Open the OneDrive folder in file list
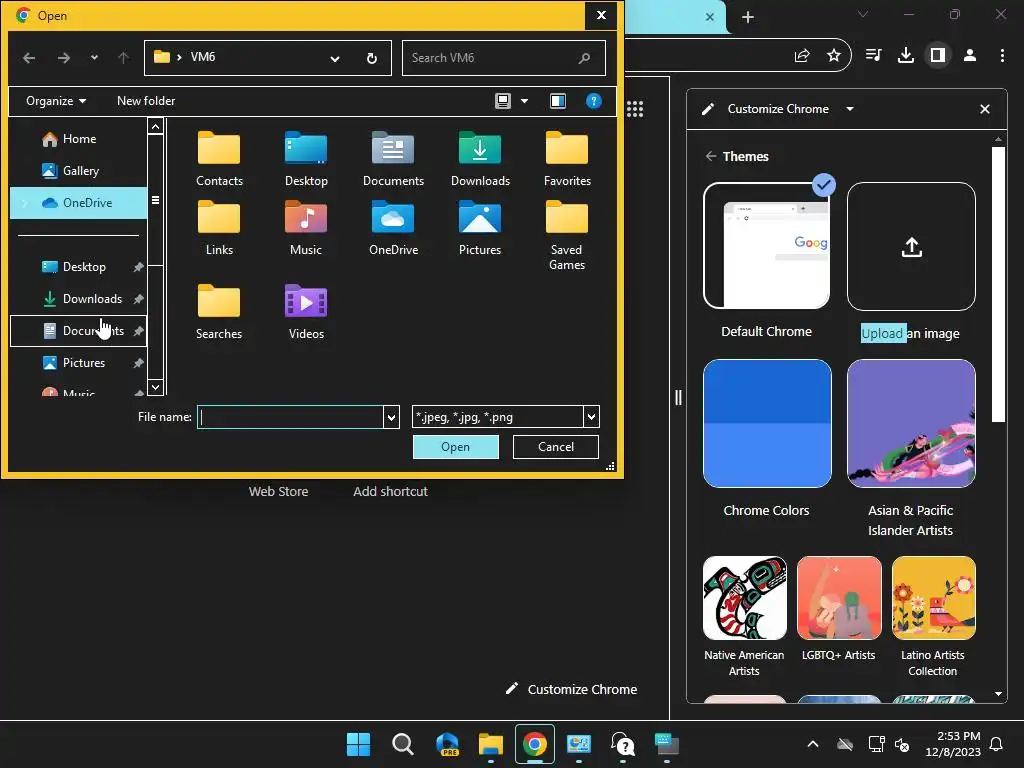This screenshot has height=768, width=1024. coord(393,229)
